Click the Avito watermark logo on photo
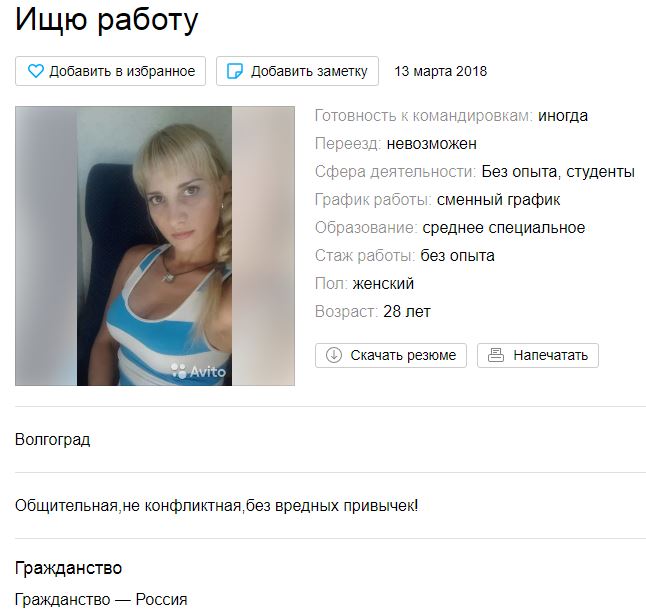646x612 pixels. 198,371
